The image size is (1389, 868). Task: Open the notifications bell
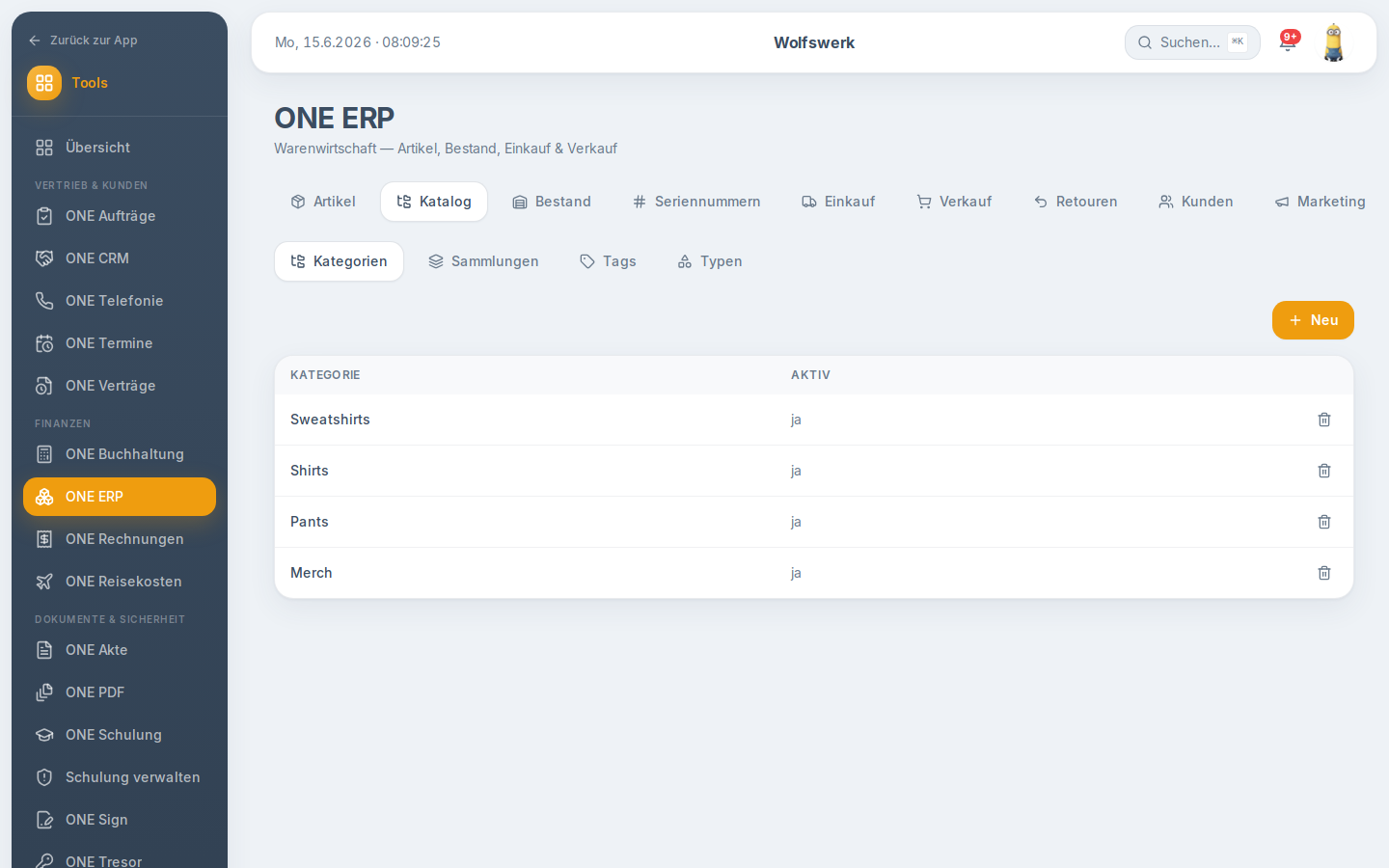[x=1288, y=42]
